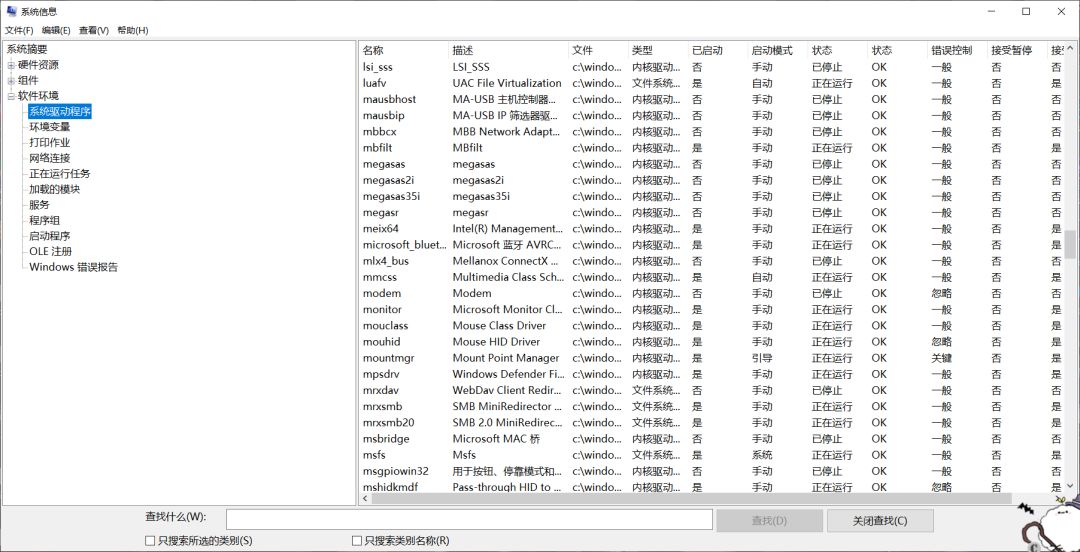Image resolution: width=1080 pixels, height=552 pixels.
Task: Sort by the 已启动 column header
Action: tap(718, 50)
